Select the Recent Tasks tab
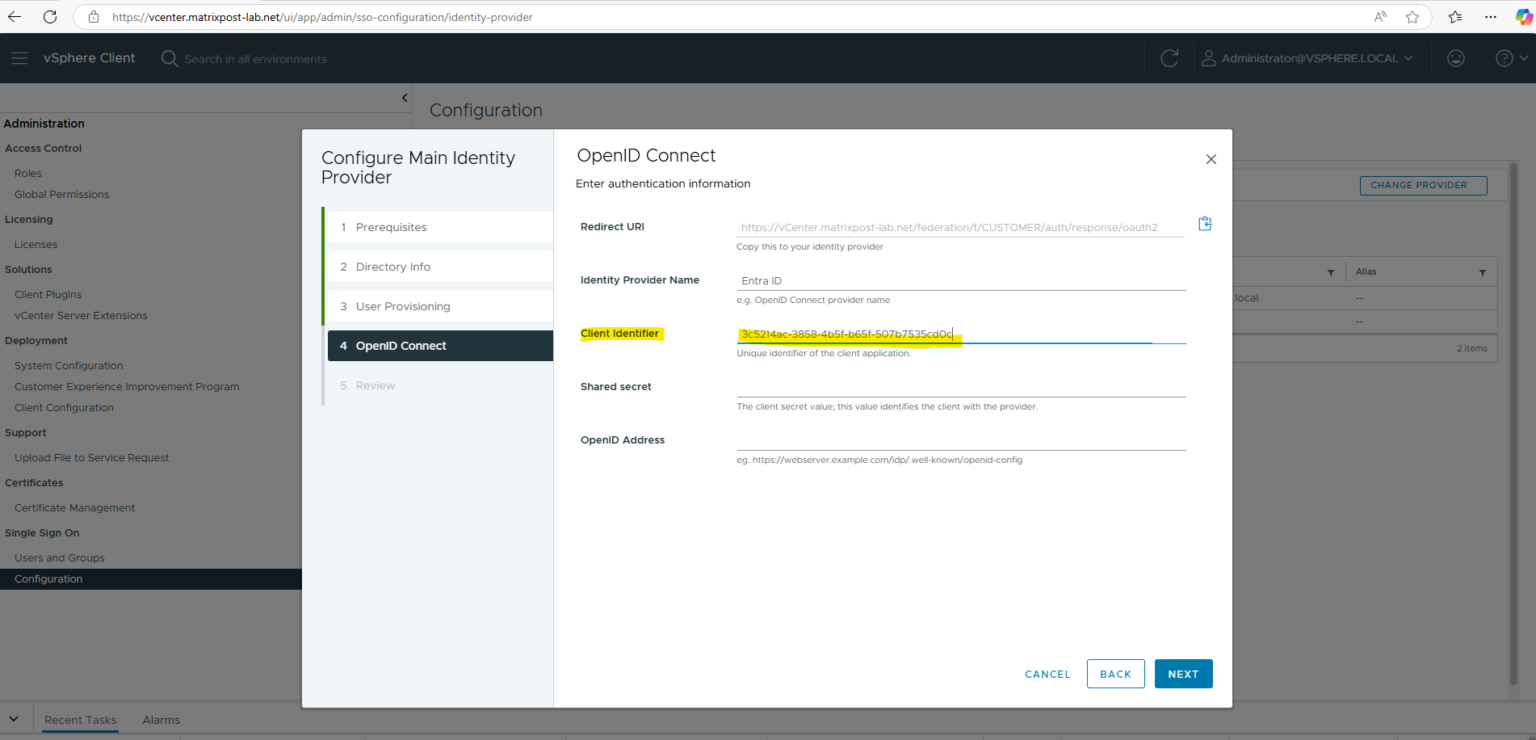 tap(79, 719)
